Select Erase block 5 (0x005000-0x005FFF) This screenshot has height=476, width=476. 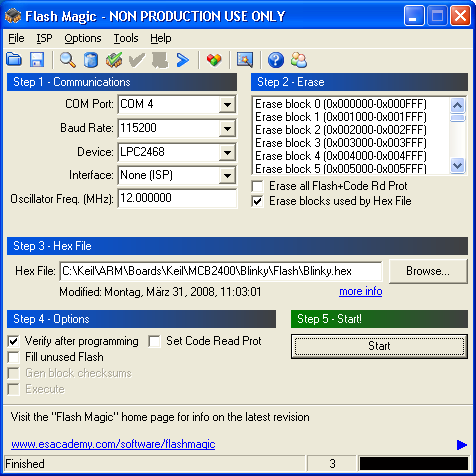341,168
